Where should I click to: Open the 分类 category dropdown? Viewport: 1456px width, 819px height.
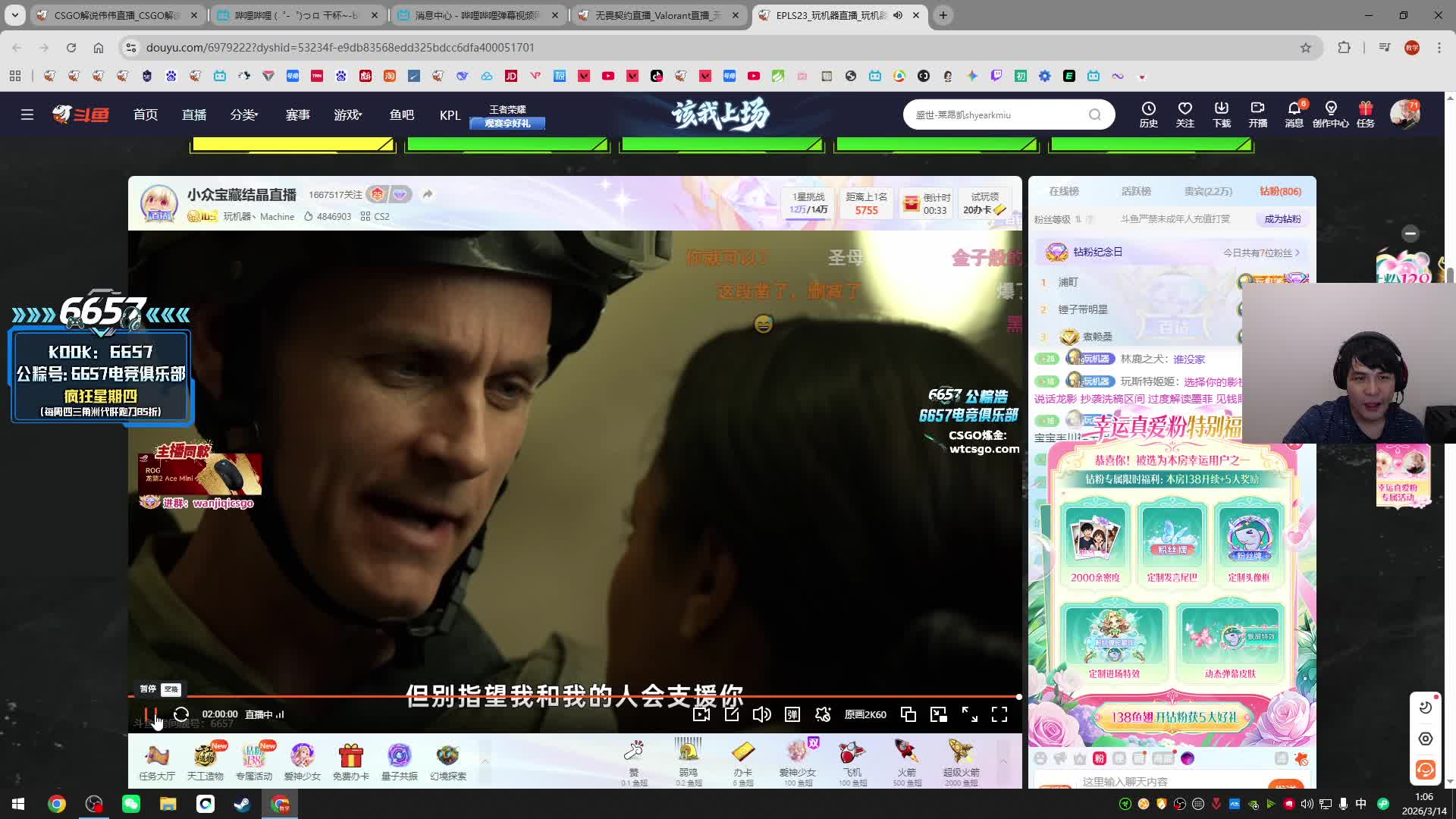coord(244,115)
